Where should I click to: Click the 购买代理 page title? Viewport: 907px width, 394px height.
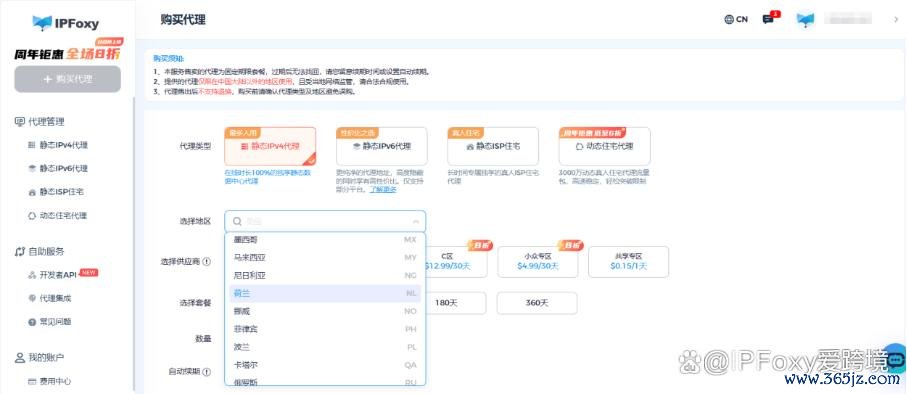(183, 20)
